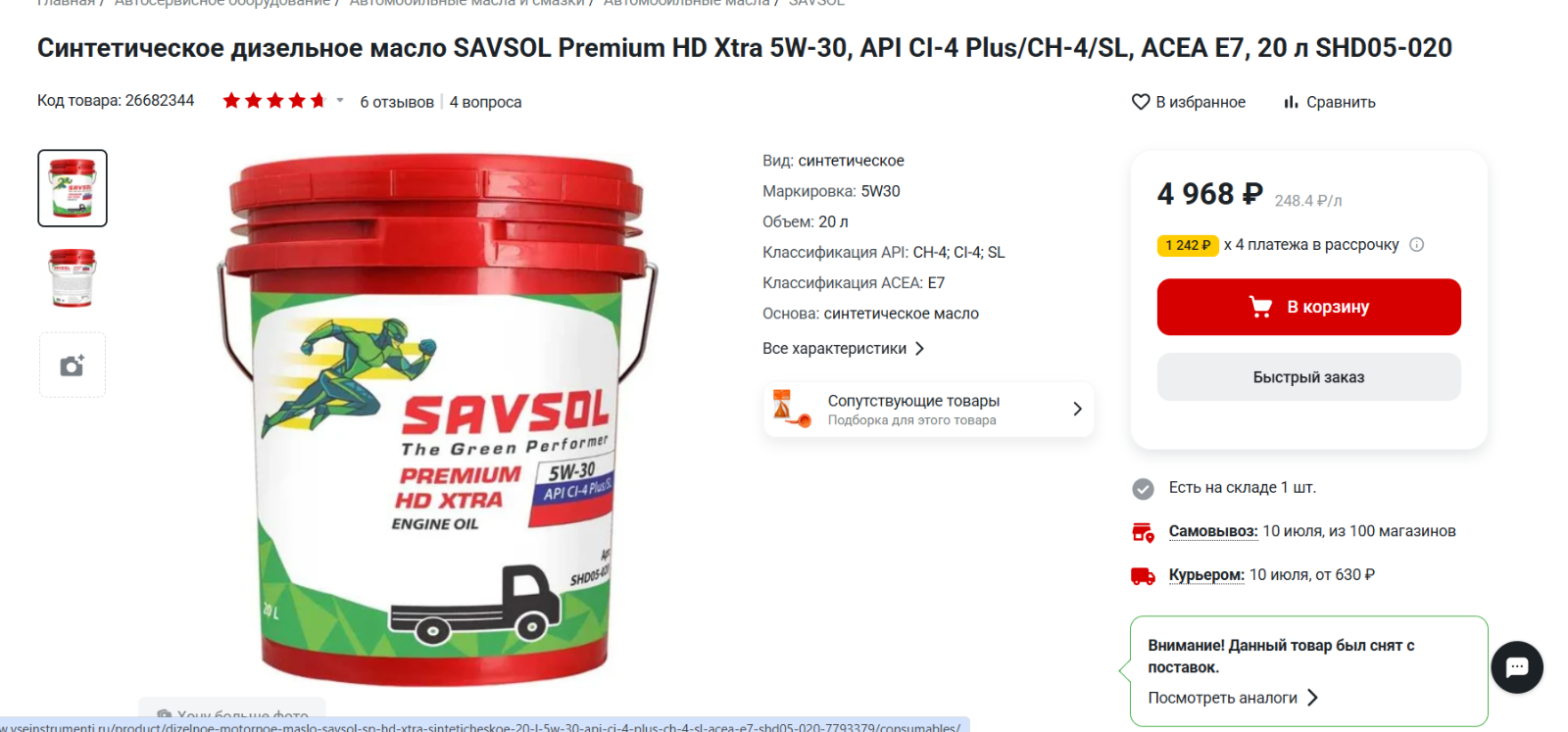Screen dimensions: 1568x732
Task: Click the store pickup icon near Самовывоз
Action: pos(1143,532)
